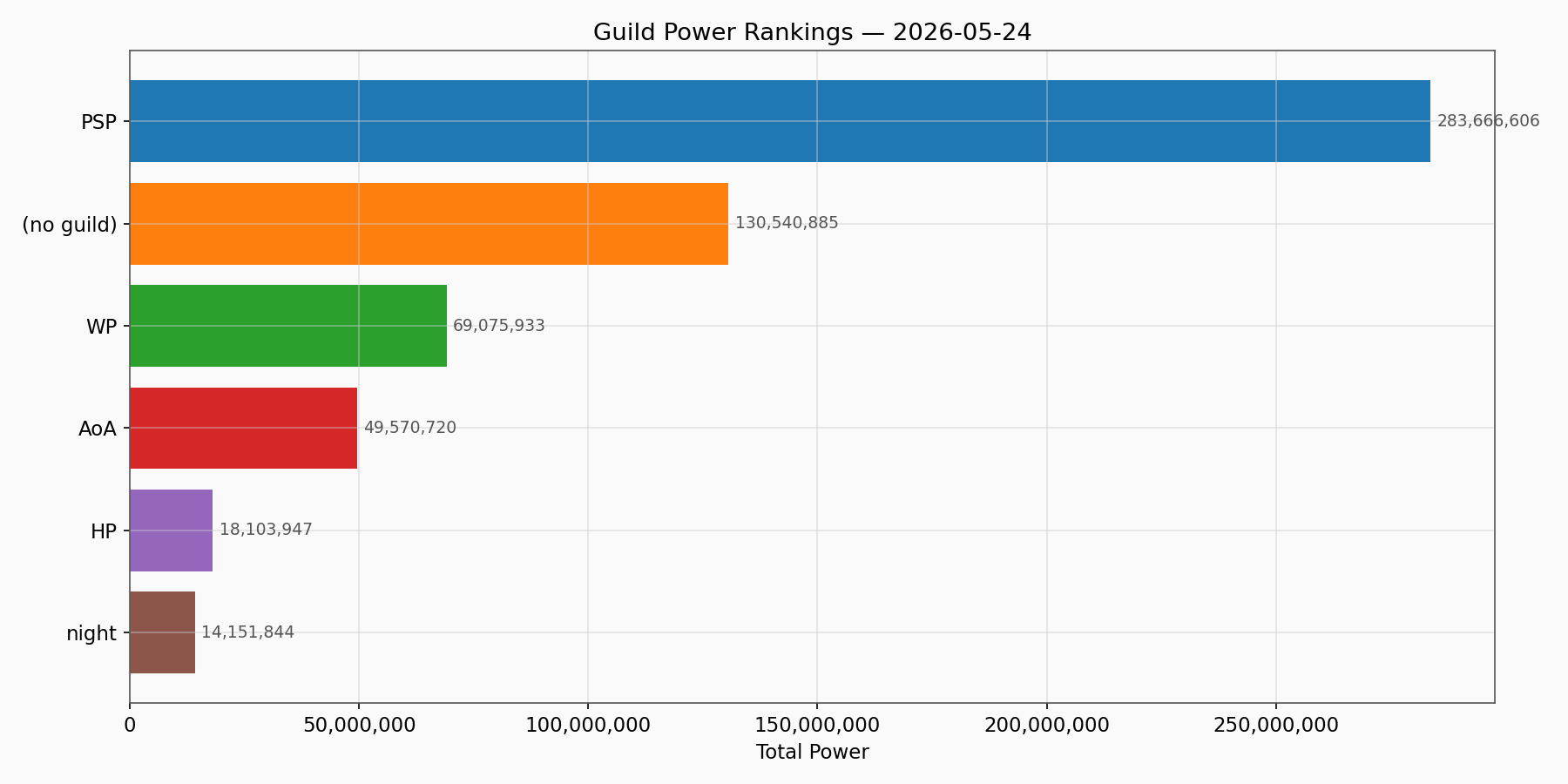Click the value 69,075,933

[499, 326]
